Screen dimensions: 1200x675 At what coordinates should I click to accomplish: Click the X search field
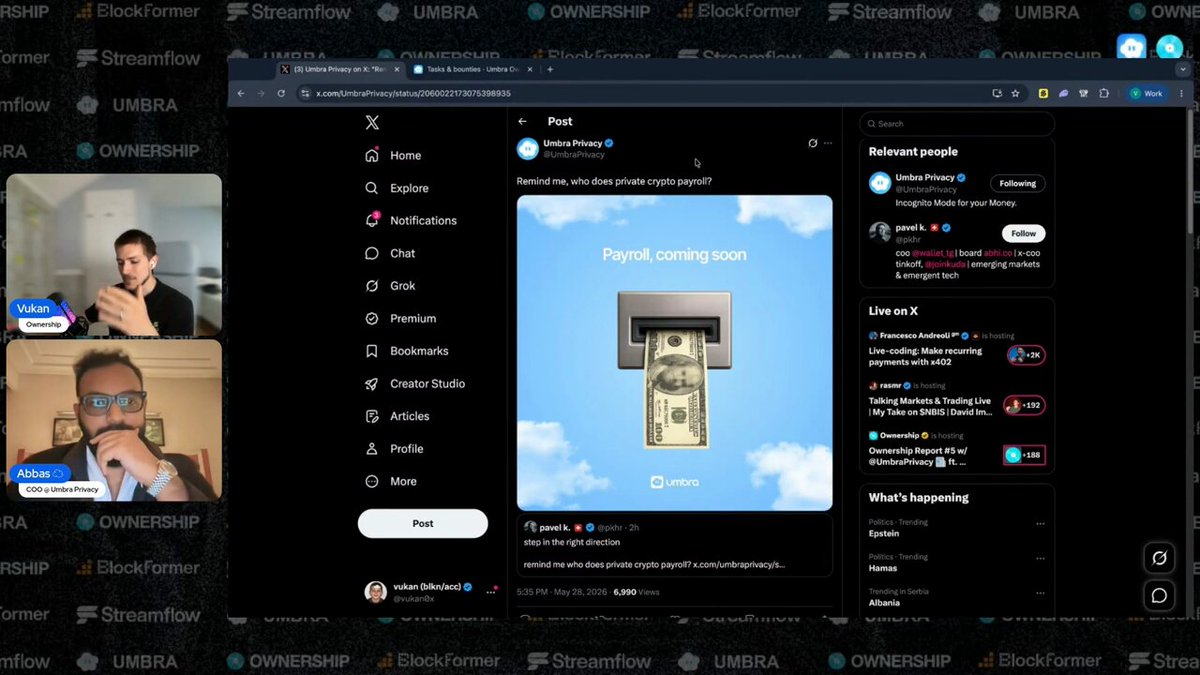pyautogui.click(x=957, y=124)
